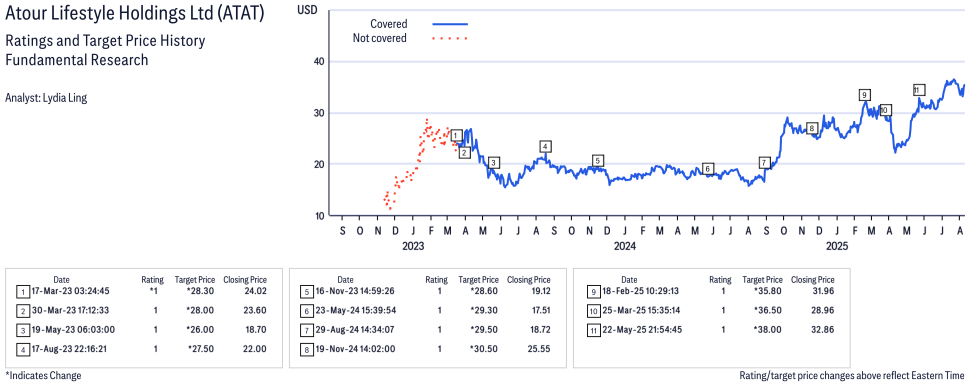
Task: Click the closing price 23.60
Action: [x=256, y=310]
